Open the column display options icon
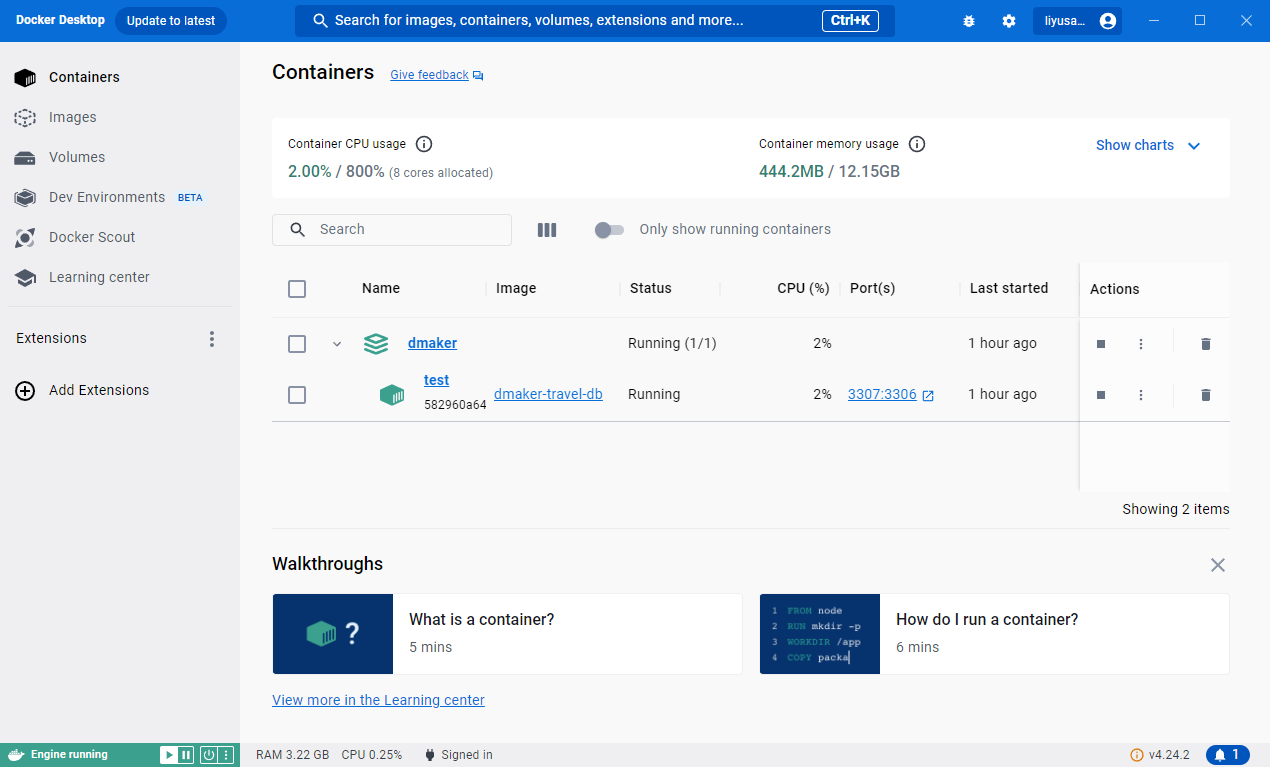1270x767 pixels. (x=546, y=230)
